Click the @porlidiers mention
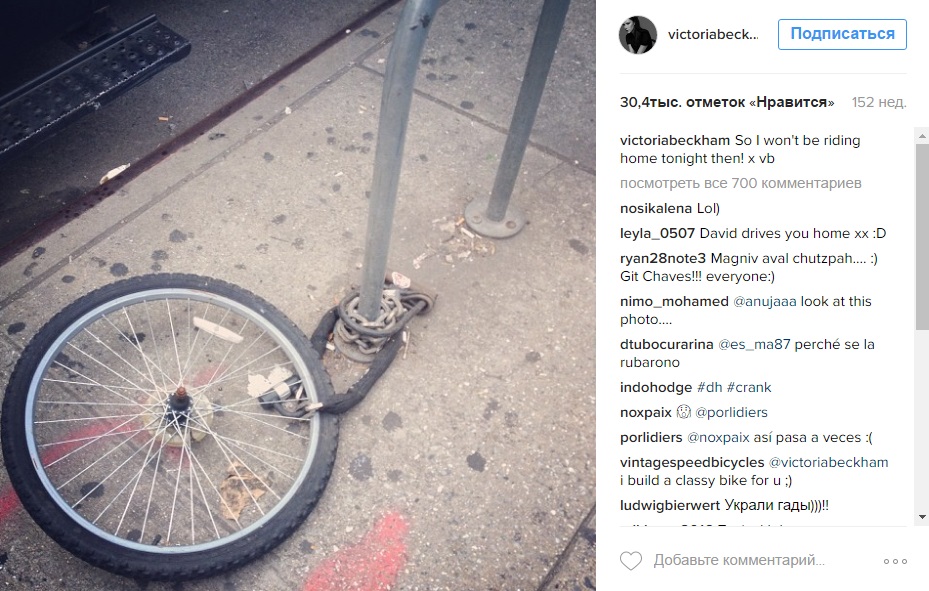The width and height of the screenshot is (929, 591). (x=731, y=412)
